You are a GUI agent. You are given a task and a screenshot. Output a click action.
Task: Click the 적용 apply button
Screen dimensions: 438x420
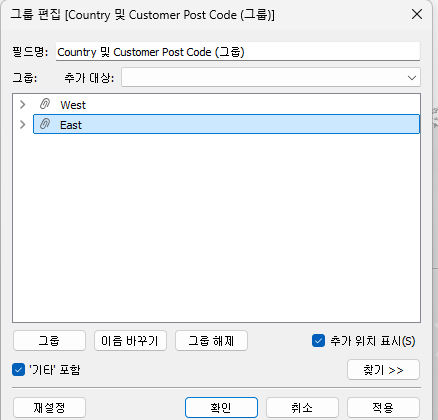[383, 407]
